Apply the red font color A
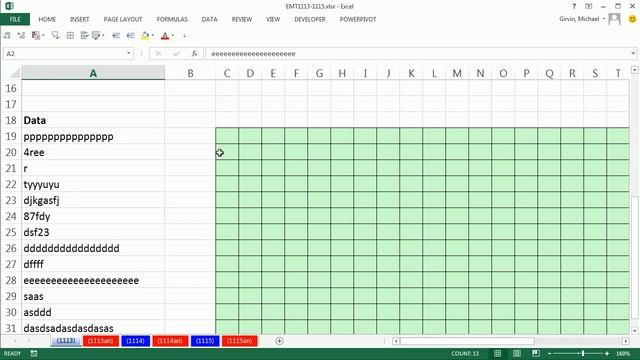 pyautogui.click(x=165, y=36)
